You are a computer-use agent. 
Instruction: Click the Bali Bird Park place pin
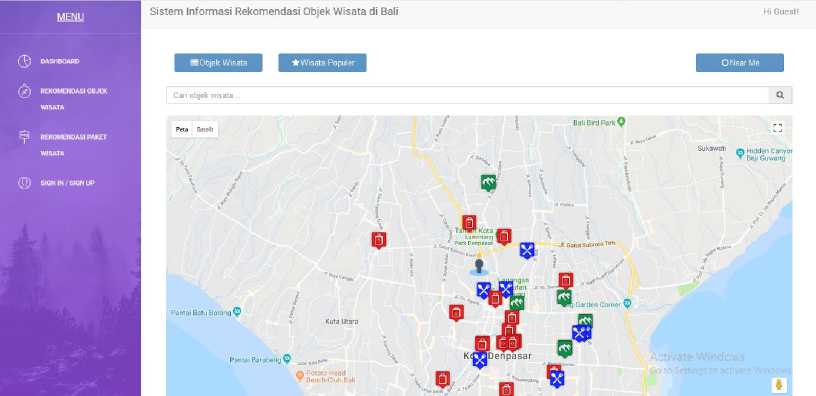coord(621,123)
